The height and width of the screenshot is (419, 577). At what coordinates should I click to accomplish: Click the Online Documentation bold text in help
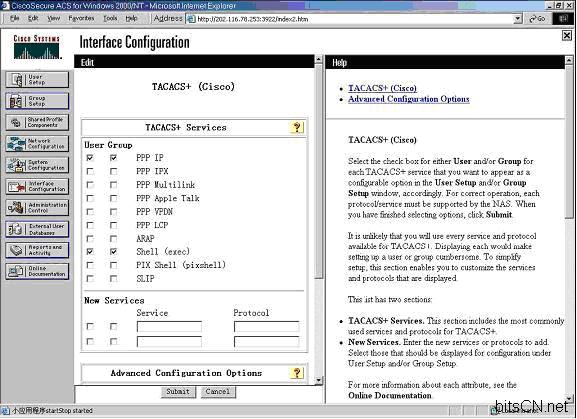coord(390,396)
